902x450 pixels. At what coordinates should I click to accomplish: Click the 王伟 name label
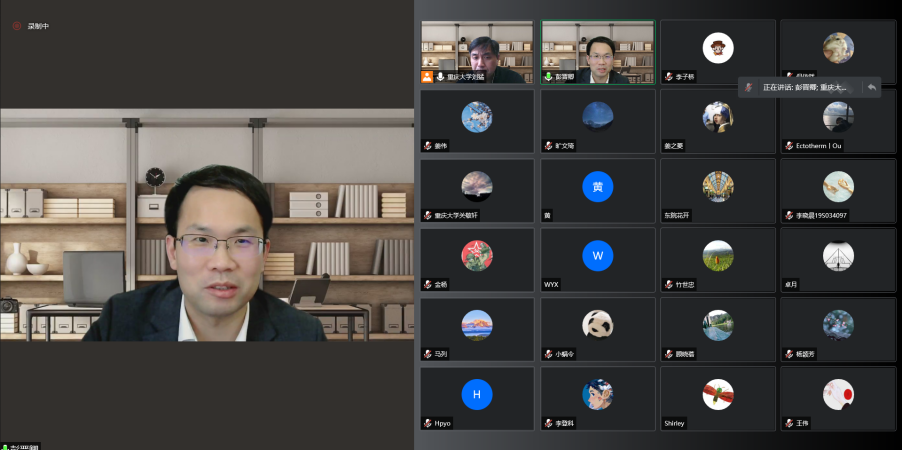click(x=802, y=424)
